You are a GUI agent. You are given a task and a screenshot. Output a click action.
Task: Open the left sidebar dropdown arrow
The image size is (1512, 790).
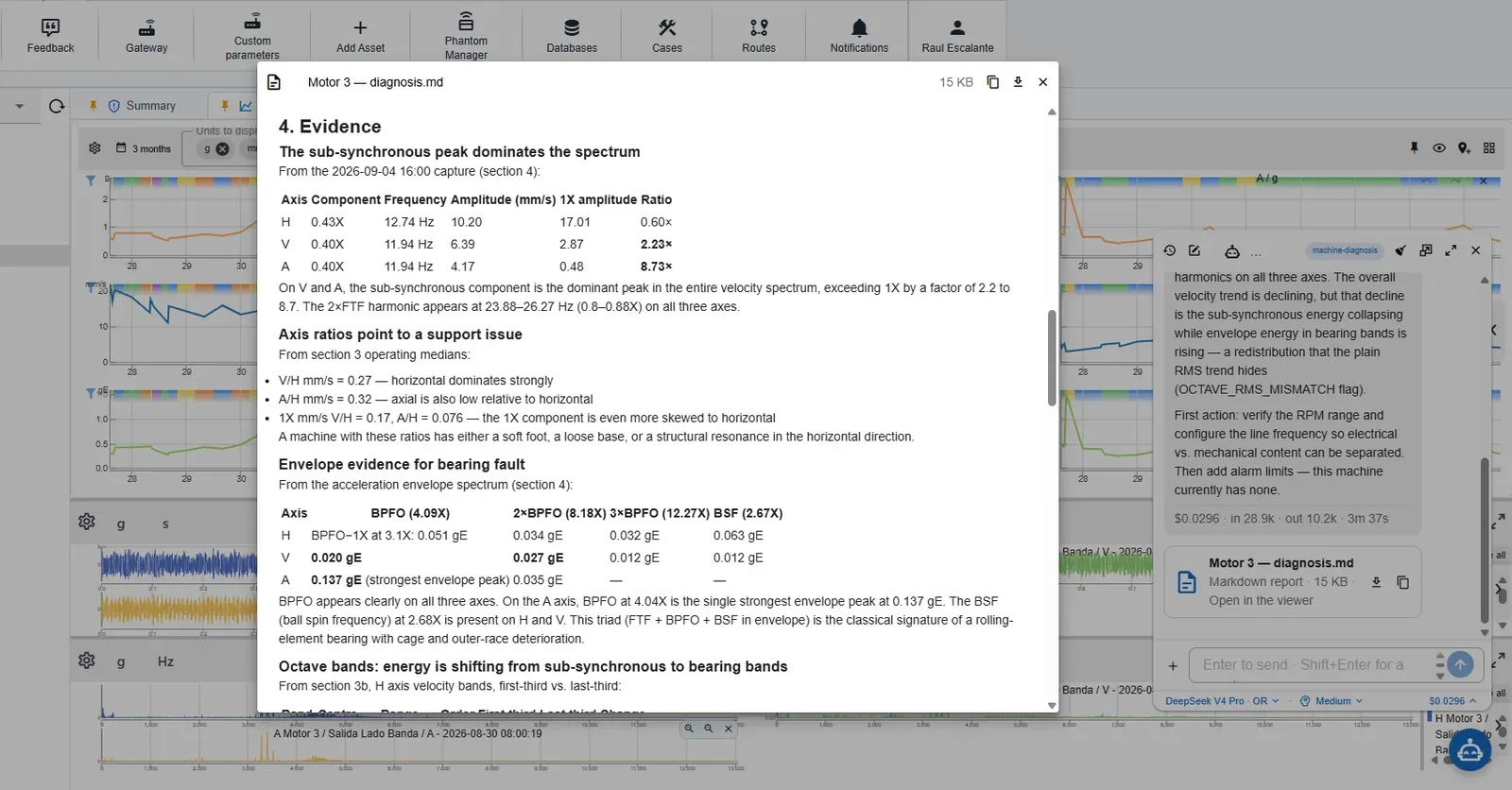19,106
